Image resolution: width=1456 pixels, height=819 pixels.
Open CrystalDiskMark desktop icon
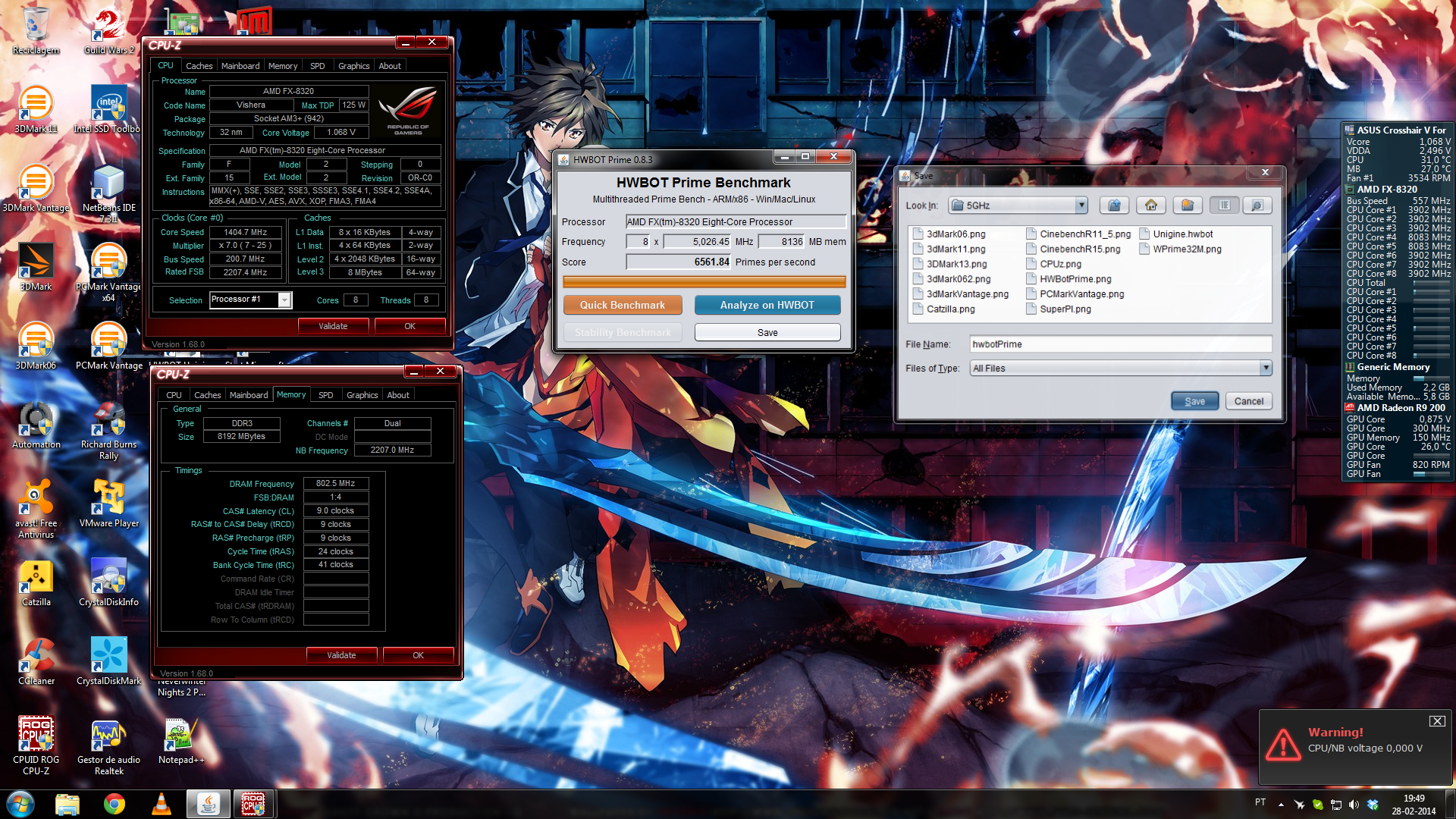(x=108, y=662)
